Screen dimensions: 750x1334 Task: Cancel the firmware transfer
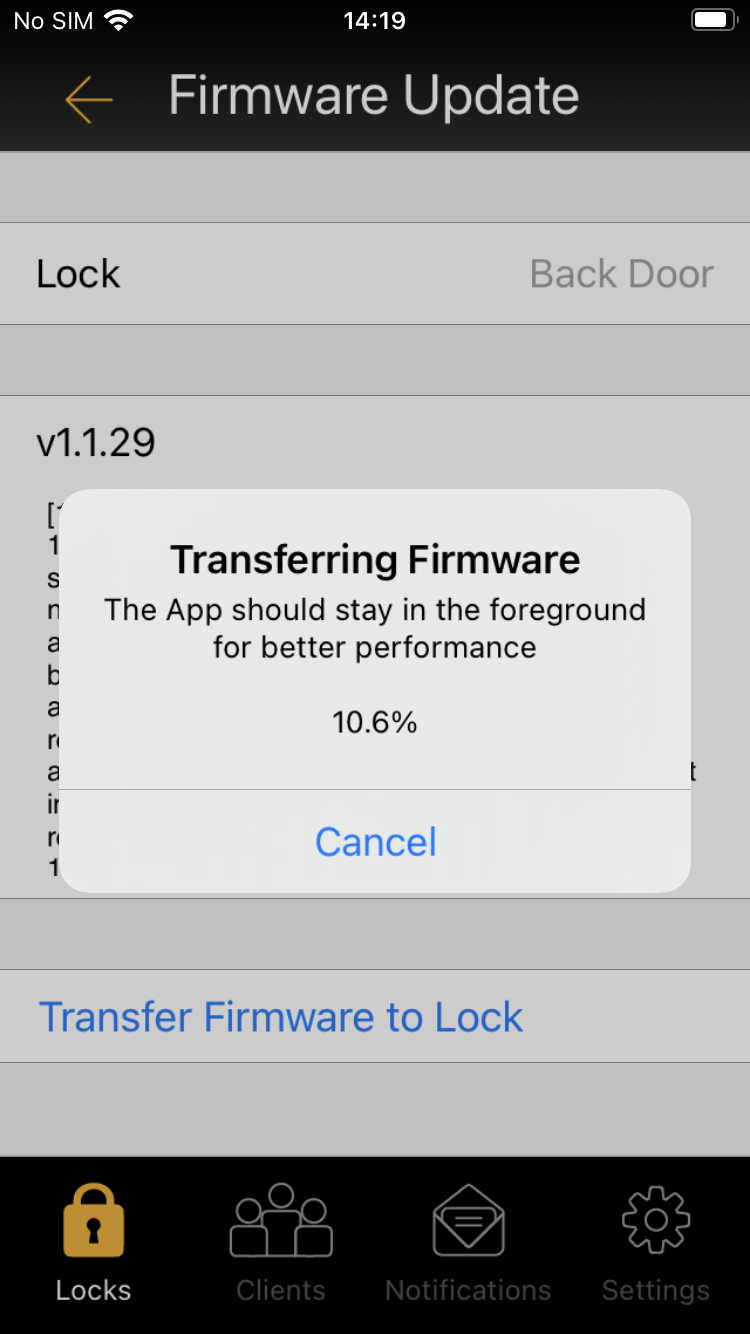click(x=375, y=842)
